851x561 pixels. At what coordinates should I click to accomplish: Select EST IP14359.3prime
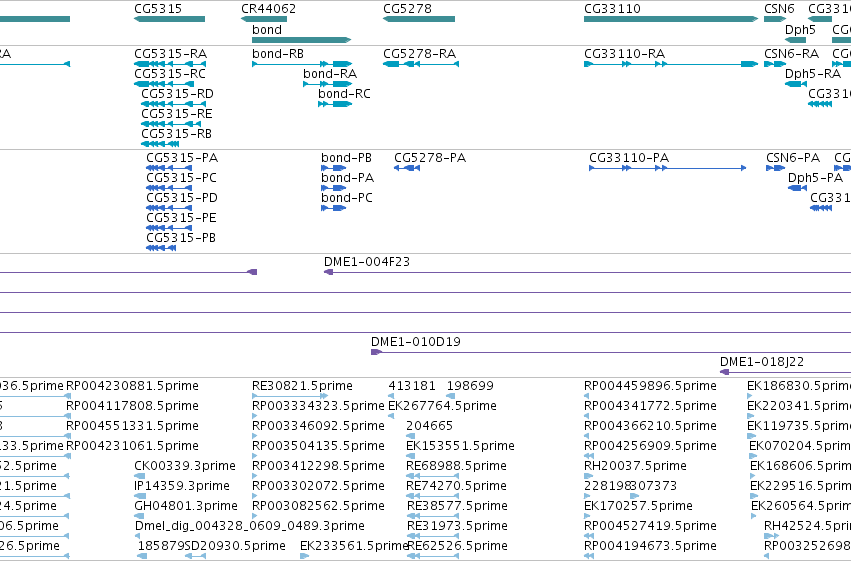pos(182,486)
